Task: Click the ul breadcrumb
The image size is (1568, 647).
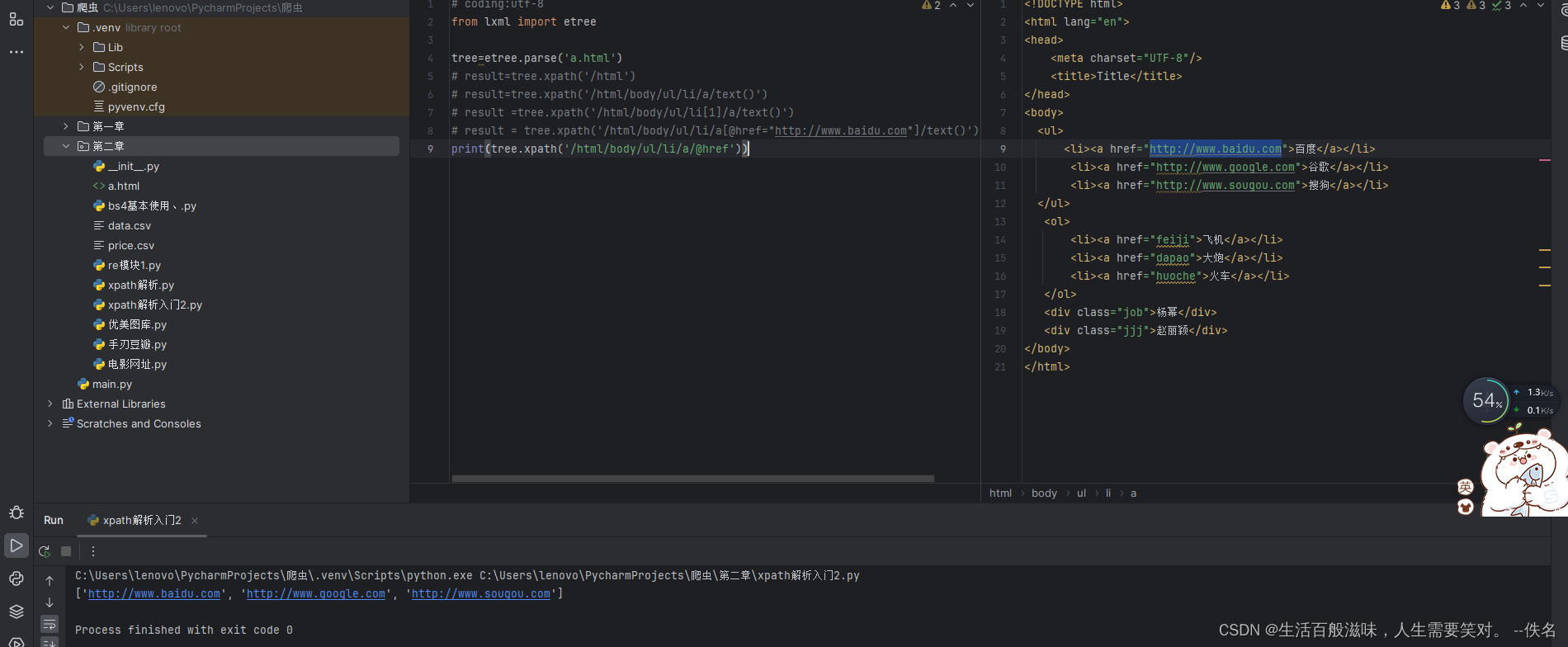Action: pyautogui.click(x=1081, y=494)
